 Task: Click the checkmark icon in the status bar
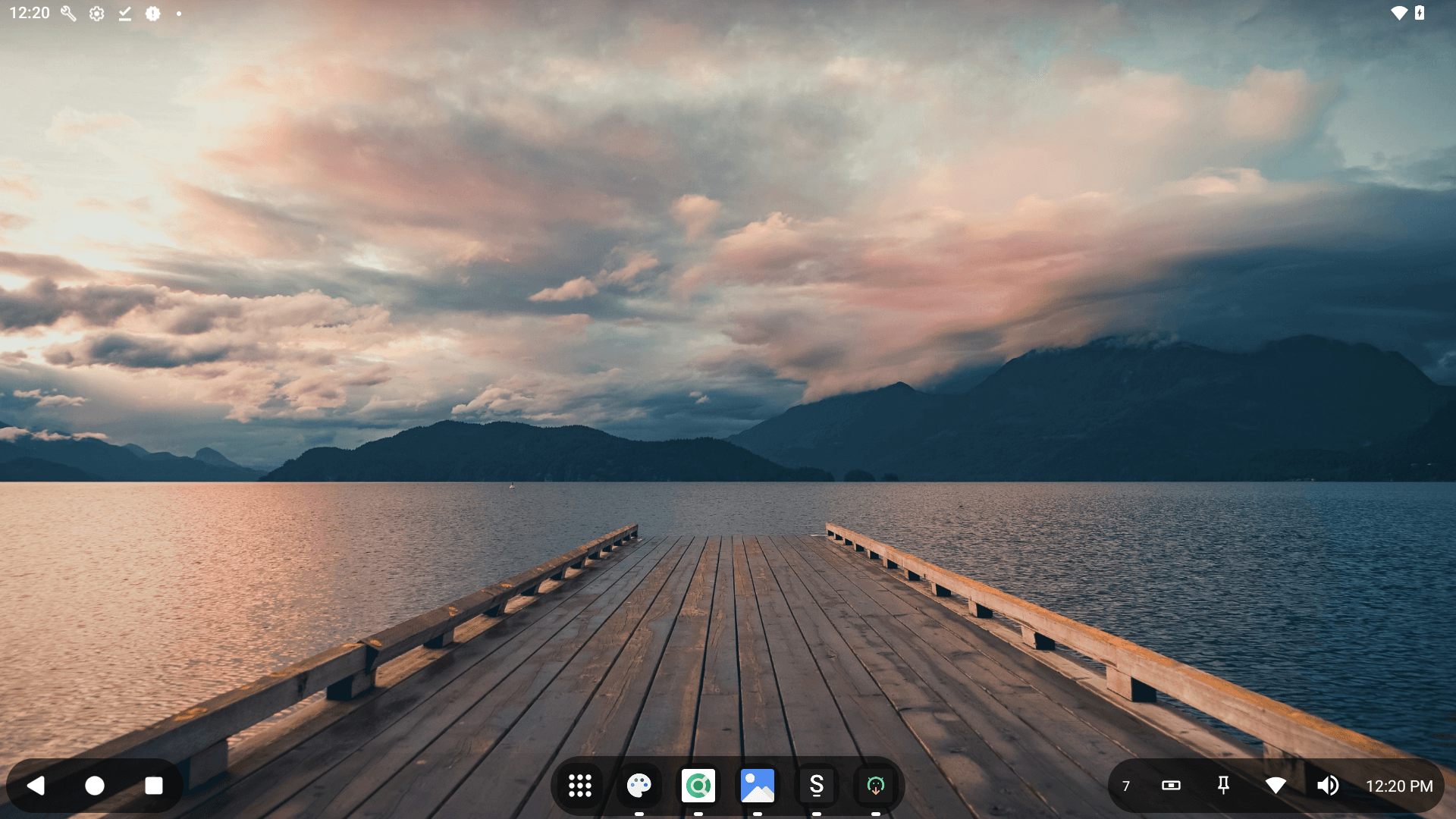tap(125, 14)
